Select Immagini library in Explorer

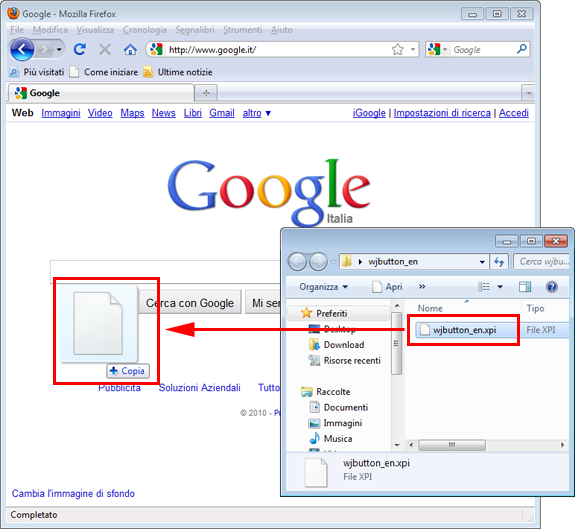(335, 423)
